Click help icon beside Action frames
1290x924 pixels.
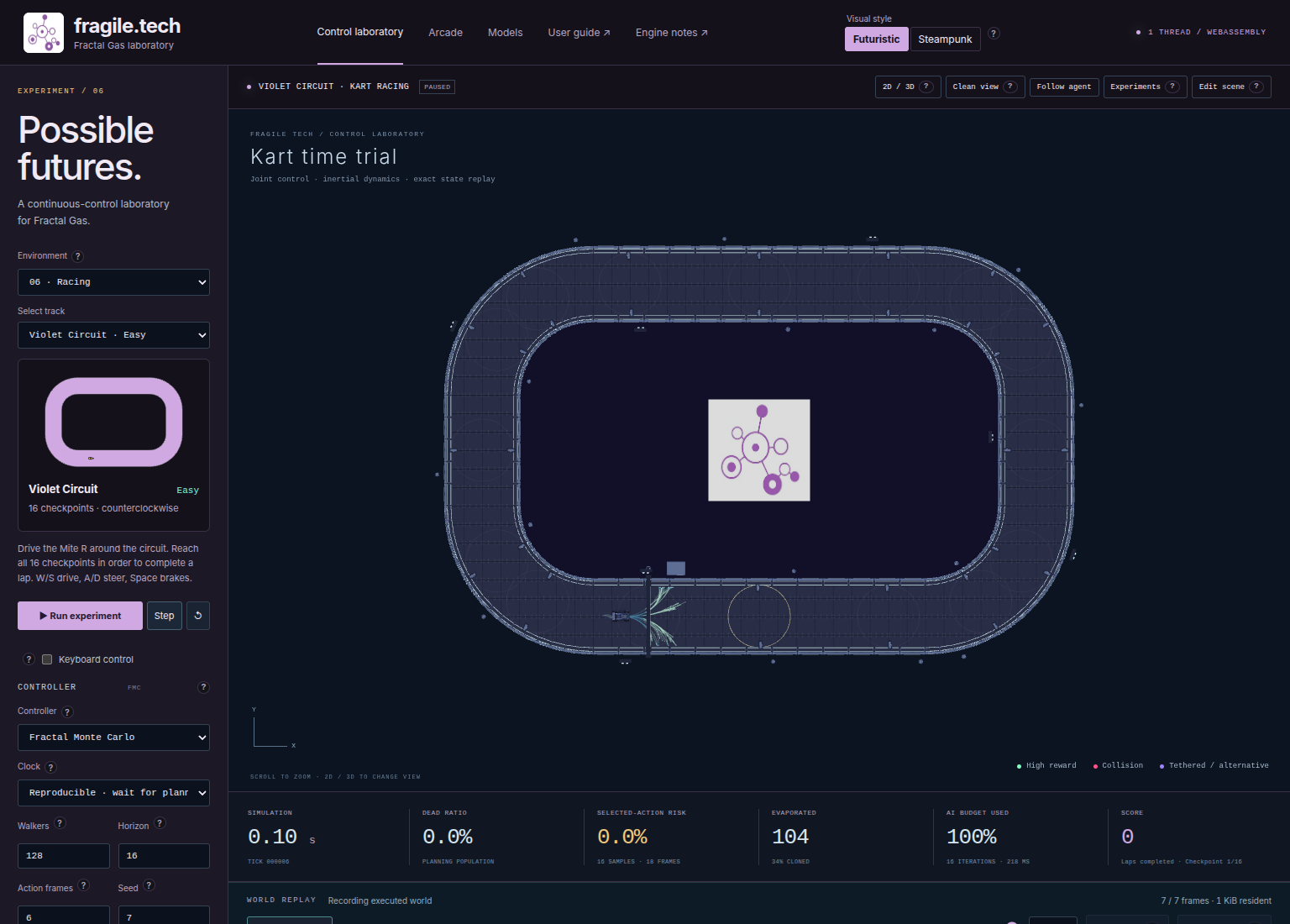pyautogui.click(x=83, y=885)
